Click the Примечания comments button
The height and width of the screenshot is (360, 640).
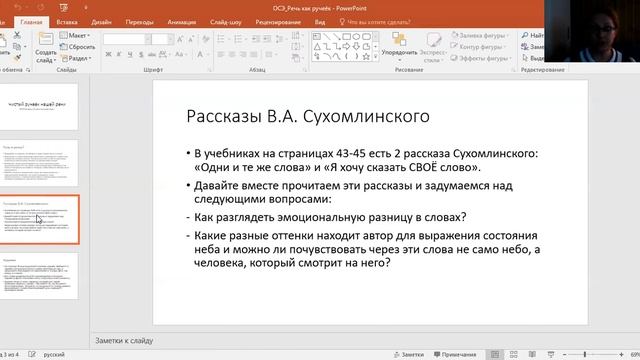455,354
